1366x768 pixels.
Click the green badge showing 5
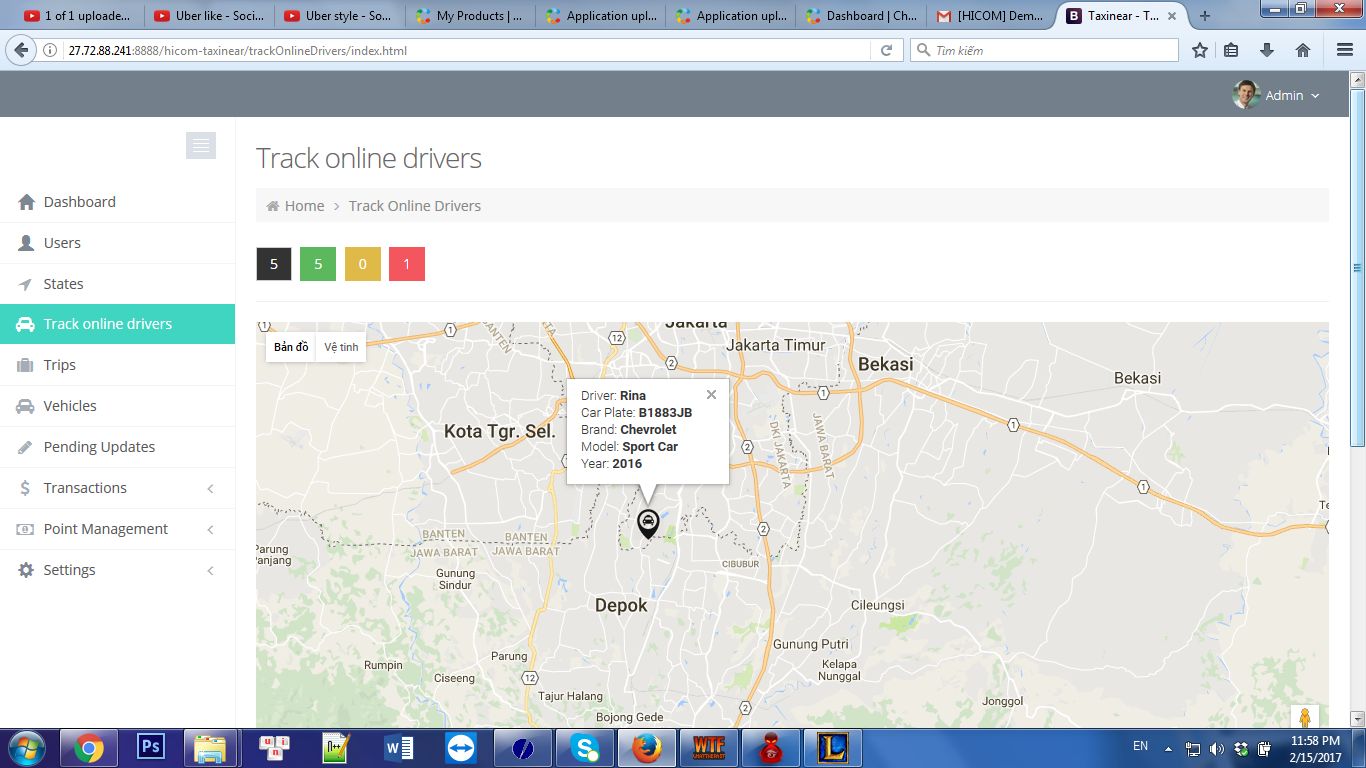pyautogui.click(x=318, y=264)
